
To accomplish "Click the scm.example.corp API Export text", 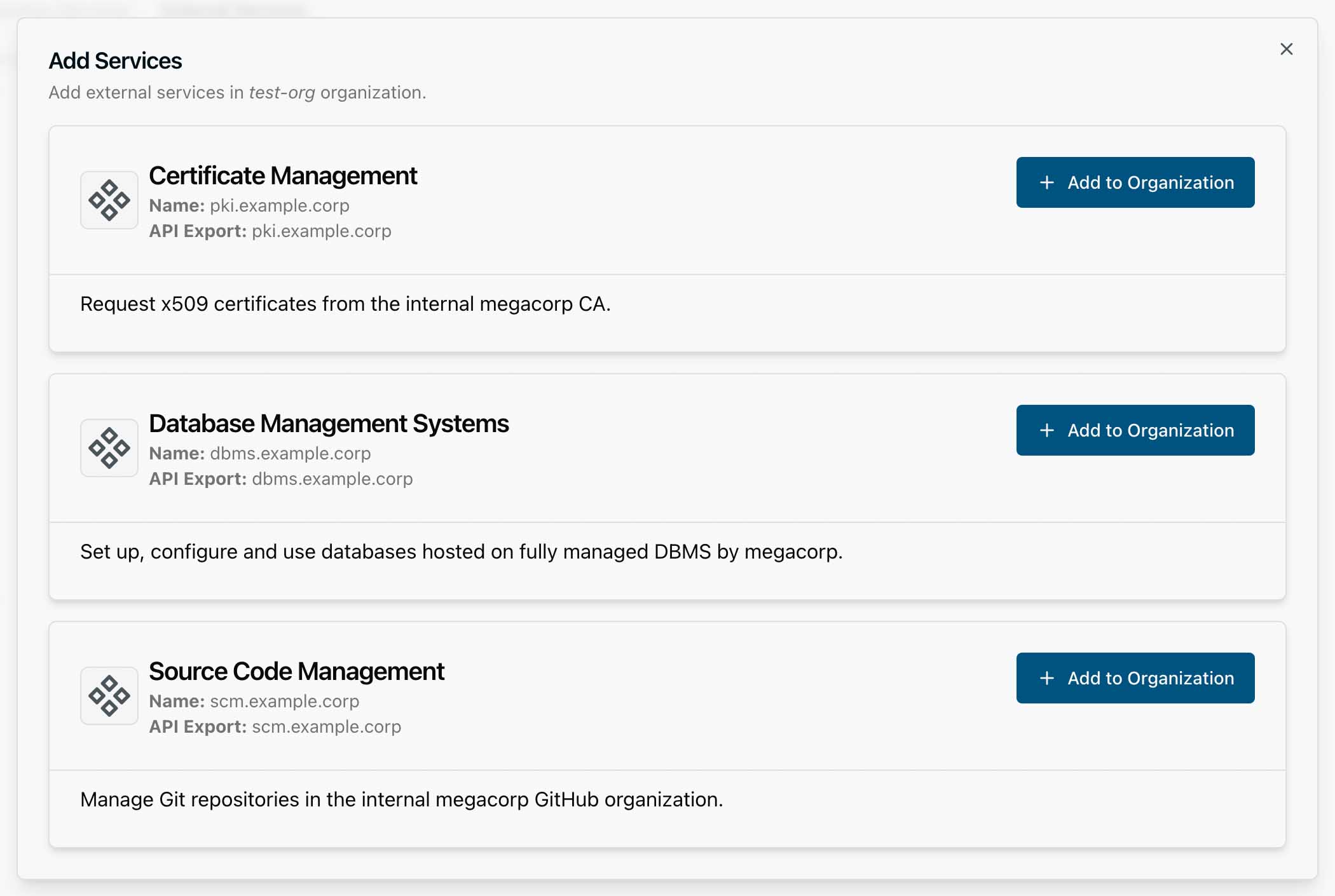I will coord(326,727).
